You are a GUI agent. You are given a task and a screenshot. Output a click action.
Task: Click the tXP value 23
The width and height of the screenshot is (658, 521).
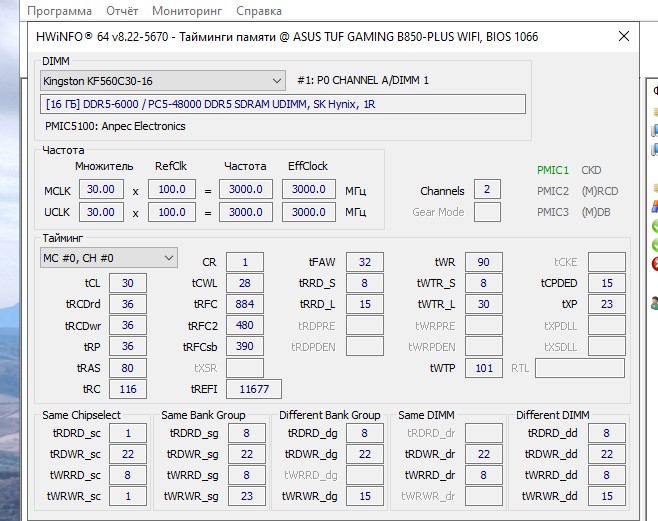(x=607, y=304)
